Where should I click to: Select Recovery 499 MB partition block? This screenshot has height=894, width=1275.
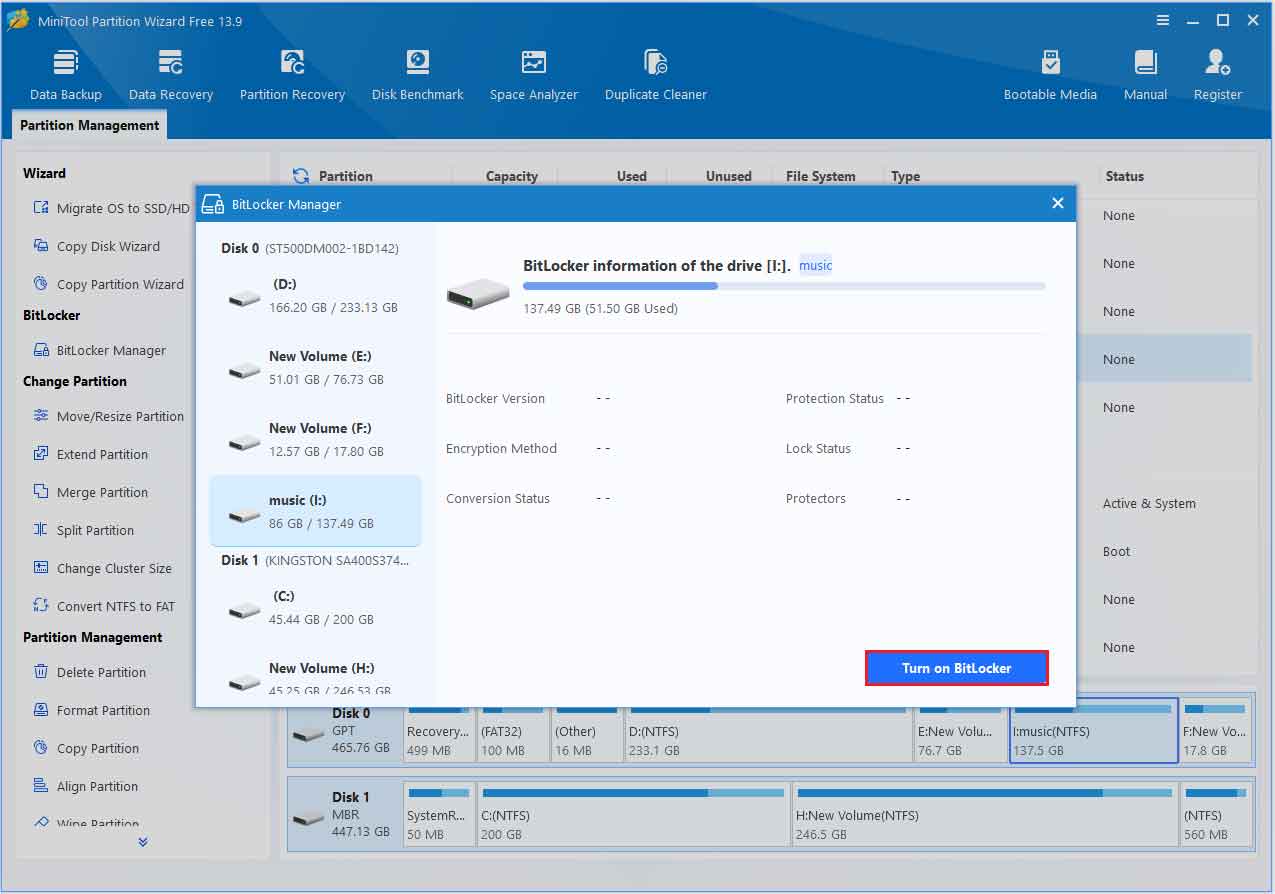pos(439,731)
